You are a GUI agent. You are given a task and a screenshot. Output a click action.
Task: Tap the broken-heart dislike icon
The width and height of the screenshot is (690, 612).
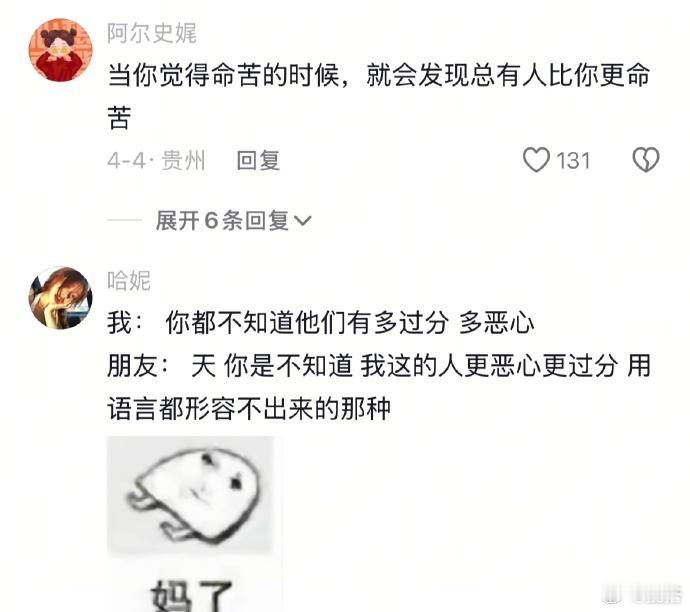click(x=646, y=160)
